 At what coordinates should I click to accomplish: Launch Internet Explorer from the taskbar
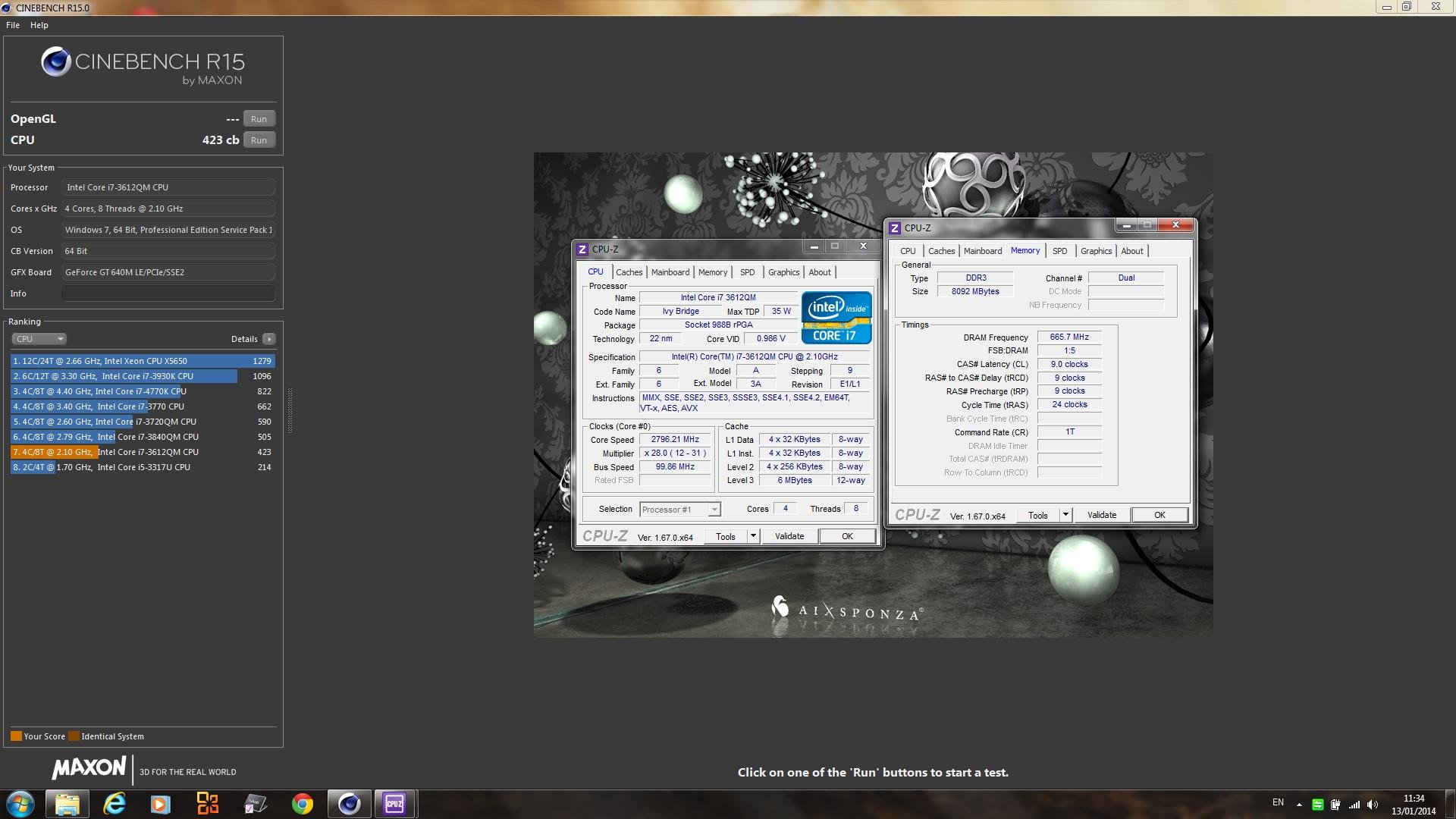(x=114, y=804)
